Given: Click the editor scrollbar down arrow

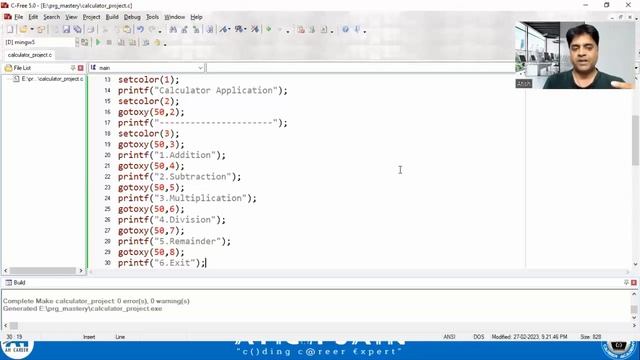Looking at the screenshot, I should click(636, 264).
